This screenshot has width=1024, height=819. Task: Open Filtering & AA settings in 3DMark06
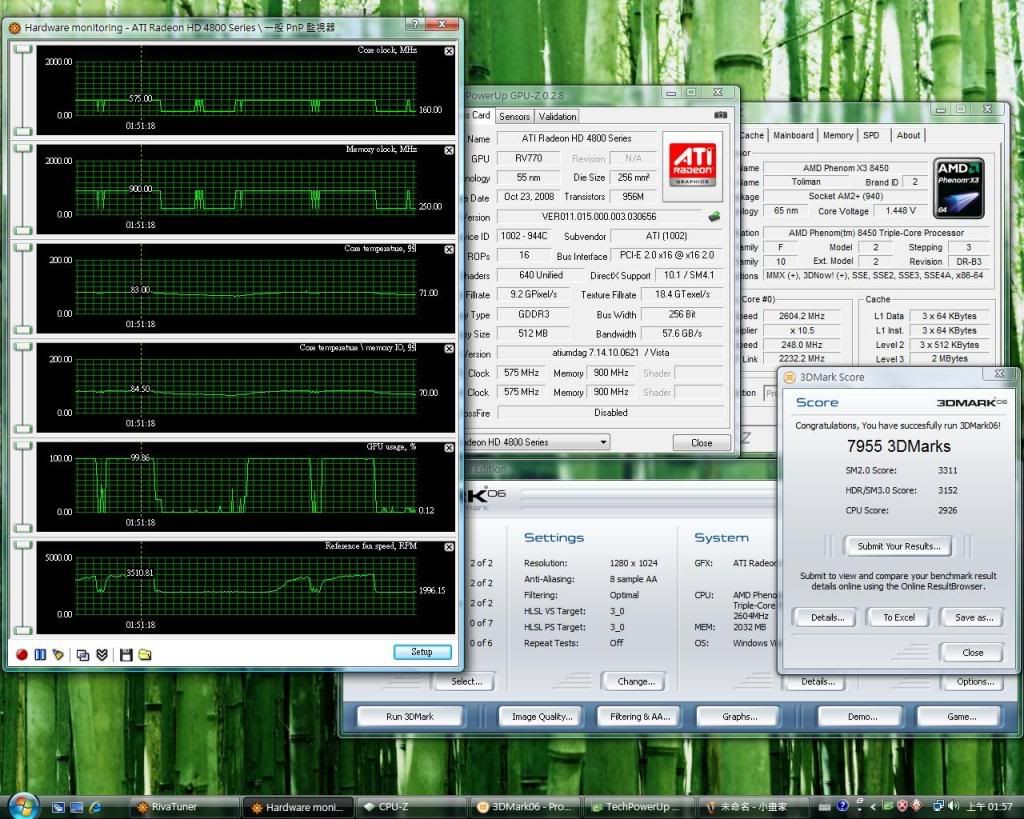[640, 716]
